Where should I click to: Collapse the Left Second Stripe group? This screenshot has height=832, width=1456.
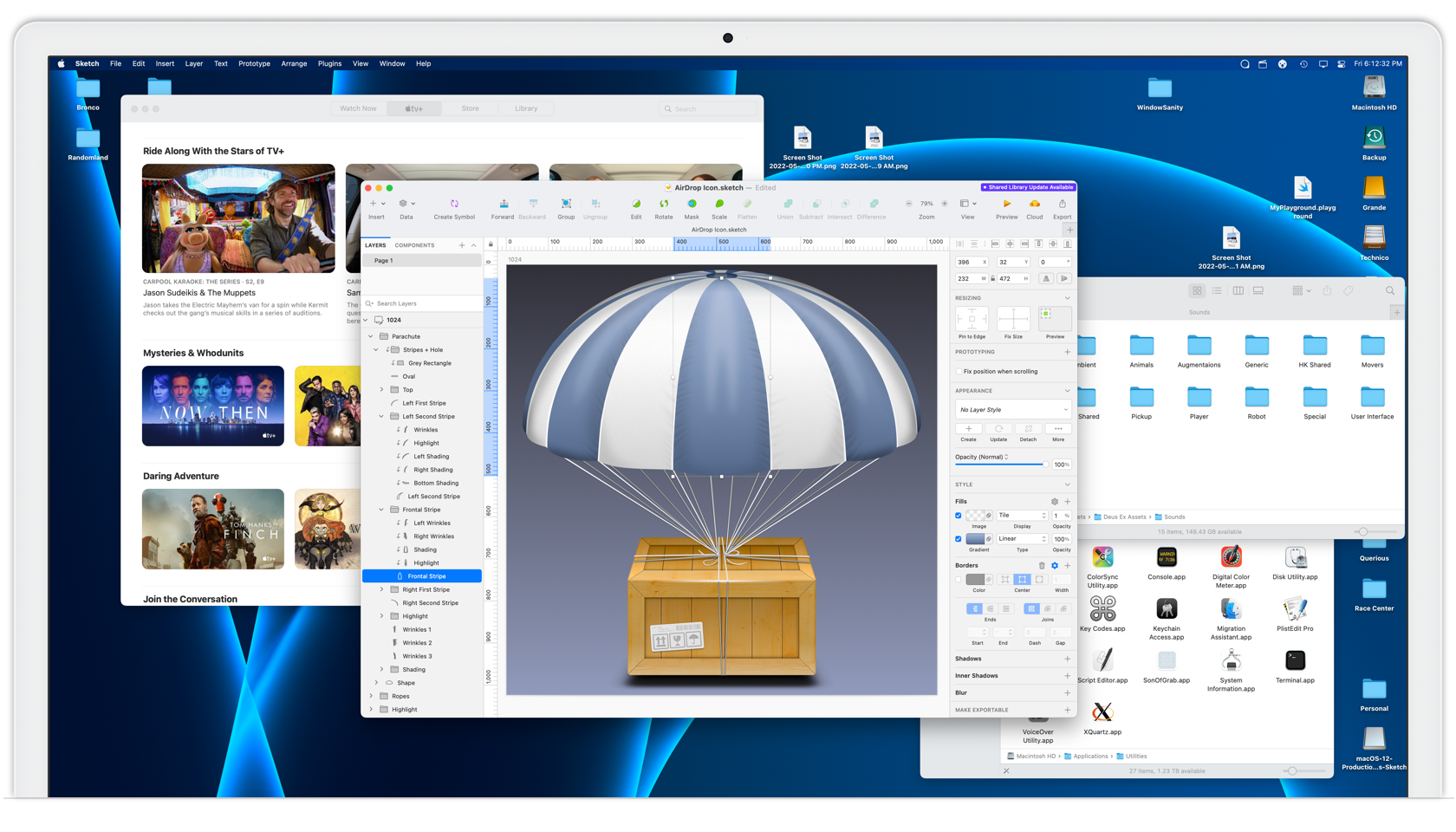(381, 416)
